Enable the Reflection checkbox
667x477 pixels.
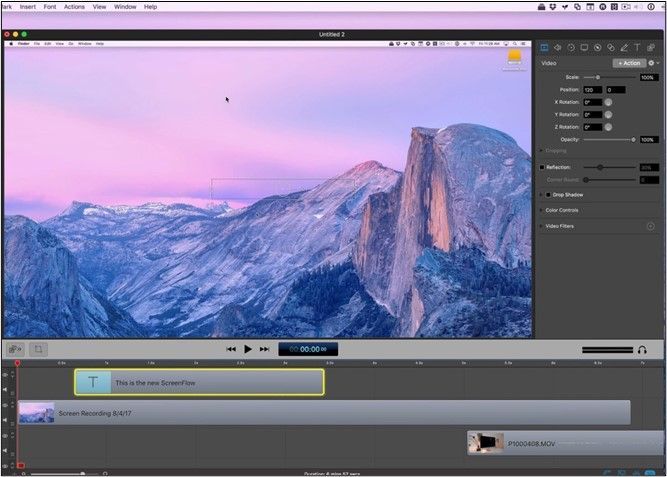[x=543, y=167]
